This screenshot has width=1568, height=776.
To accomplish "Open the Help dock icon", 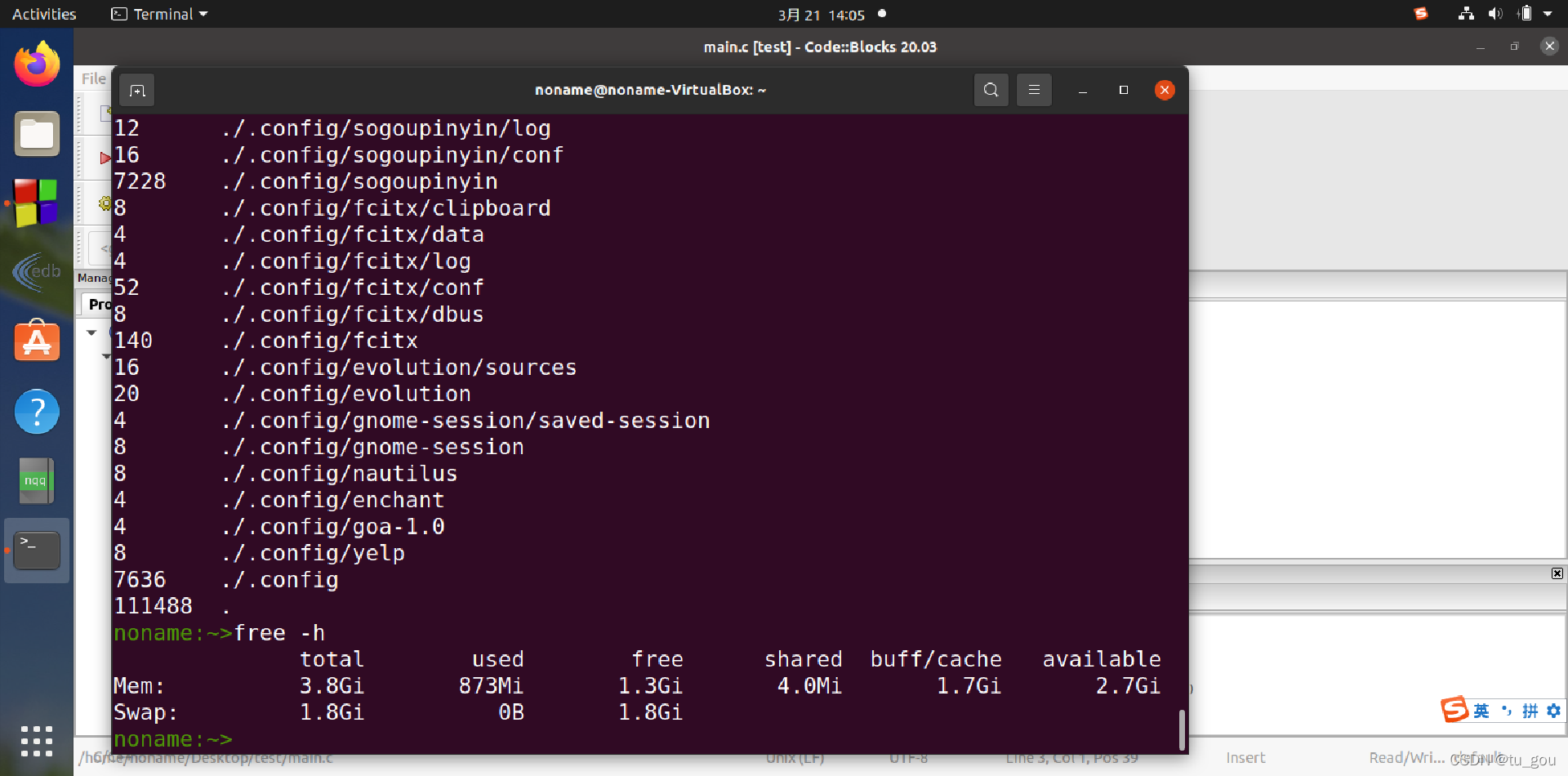I will click(37, 411).
